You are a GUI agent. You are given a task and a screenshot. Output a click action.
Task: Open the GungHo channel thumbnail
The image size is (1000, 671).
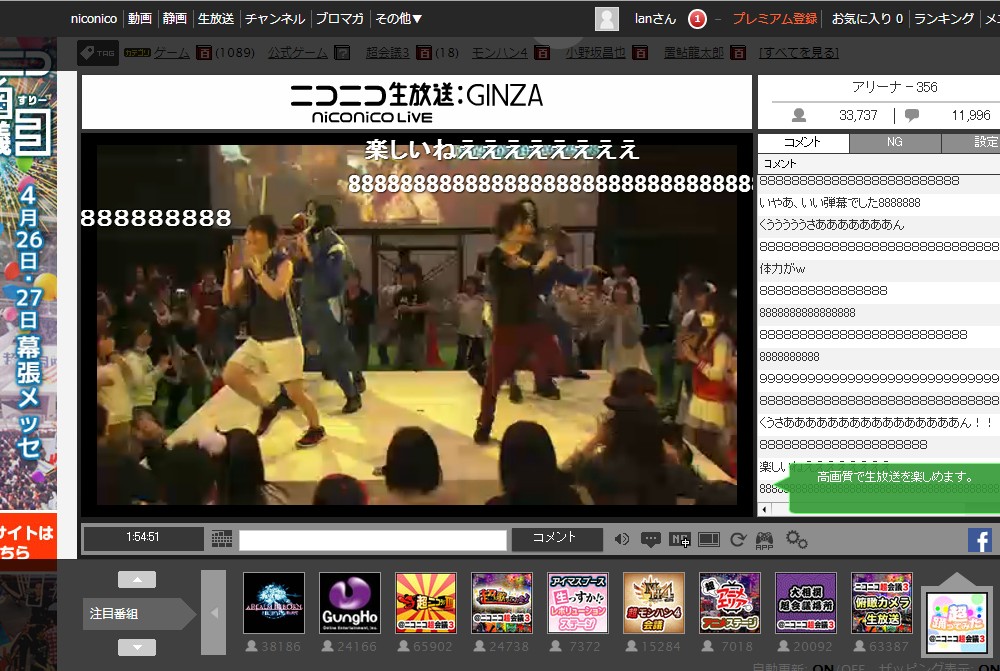pyautogui.click(x=350, y=602)
